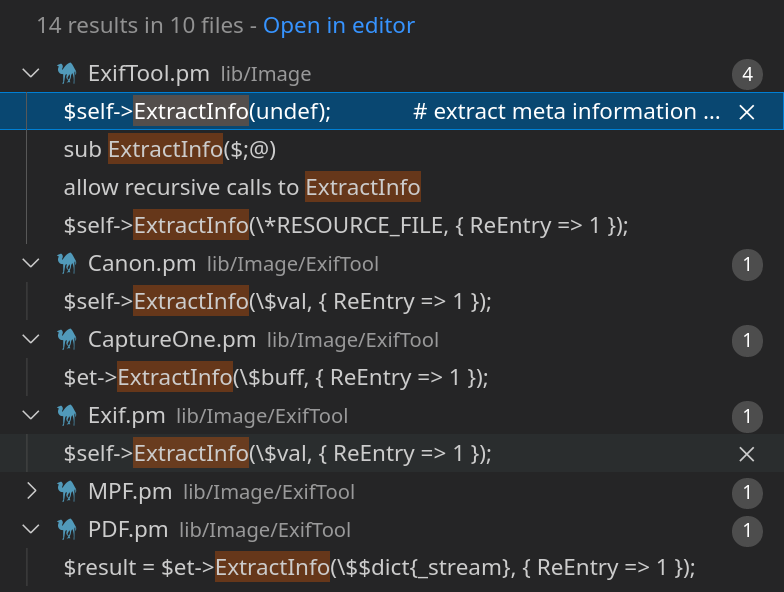
Task: Click the Perl icon next to Exif.pm
Action: pos(67,416)
